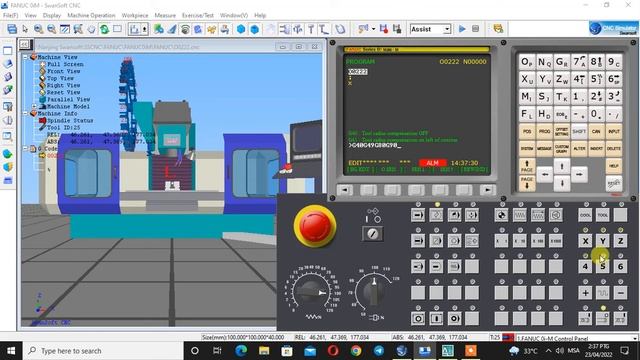Click the zoom in magnifier toolbar icon

[38, 29]
